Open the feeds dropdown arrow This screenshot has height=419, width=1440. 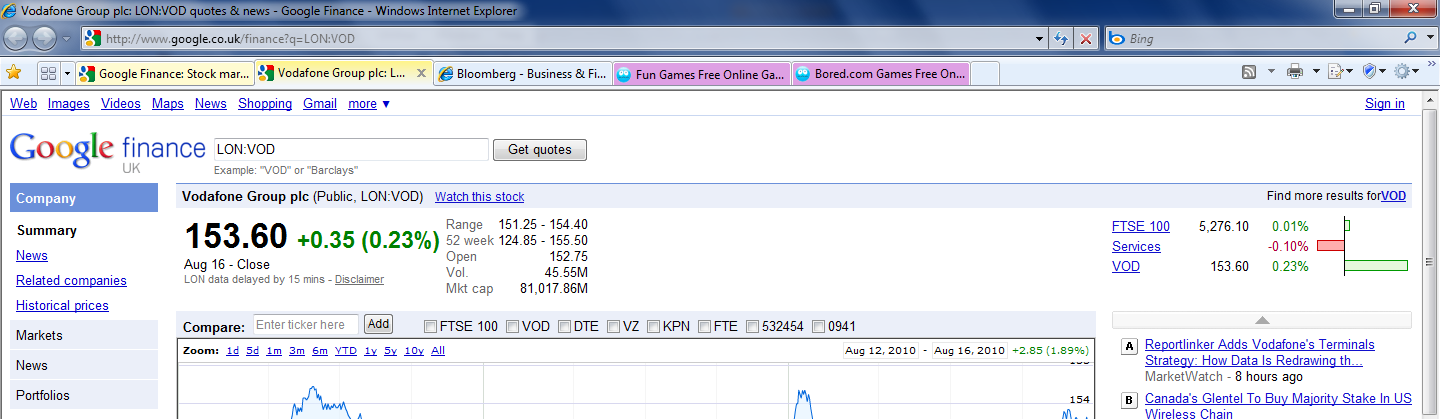tap(1270, 72)
